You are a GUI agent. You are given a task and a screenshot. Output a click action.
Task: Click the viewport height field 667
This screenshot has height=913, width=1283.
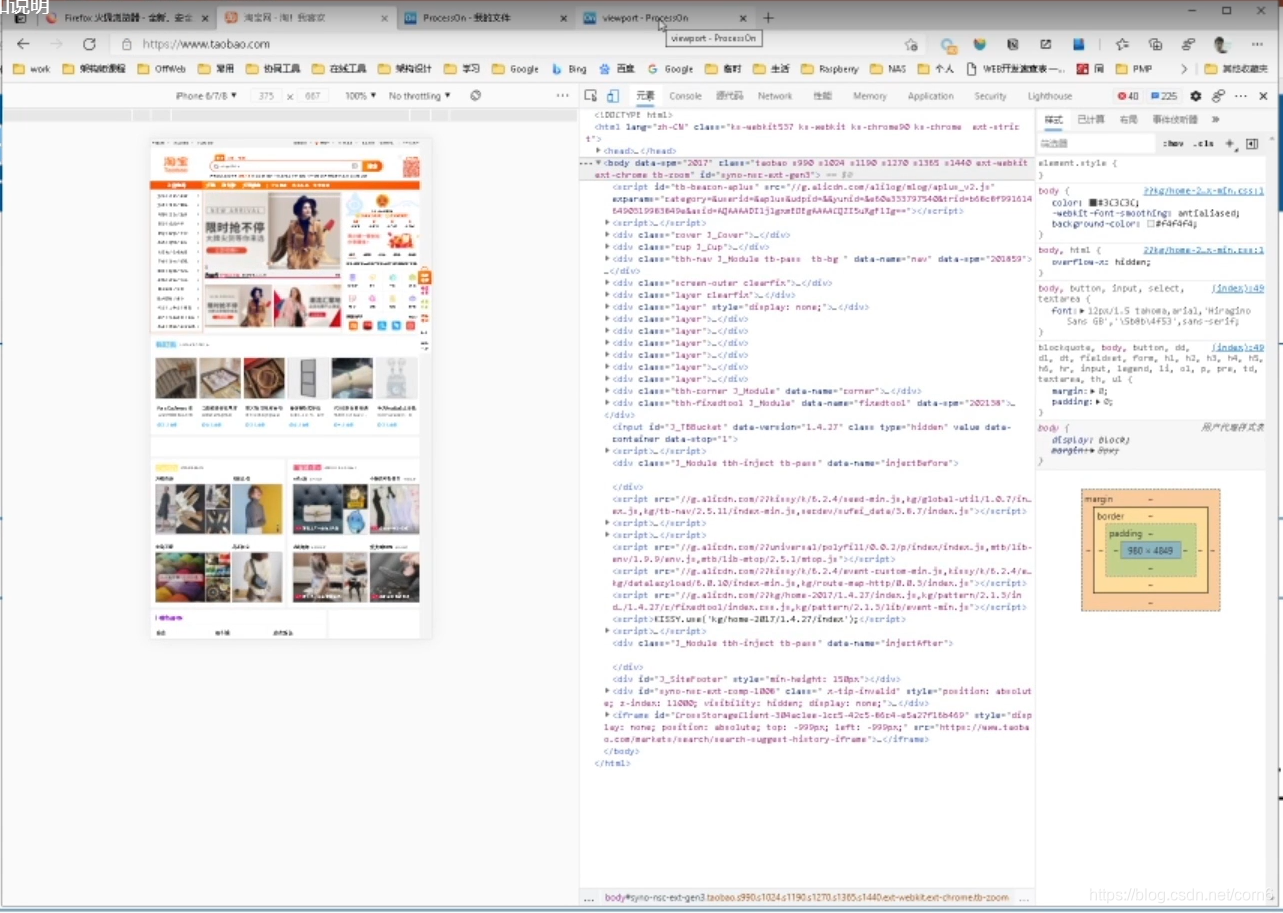click(312, 96)
